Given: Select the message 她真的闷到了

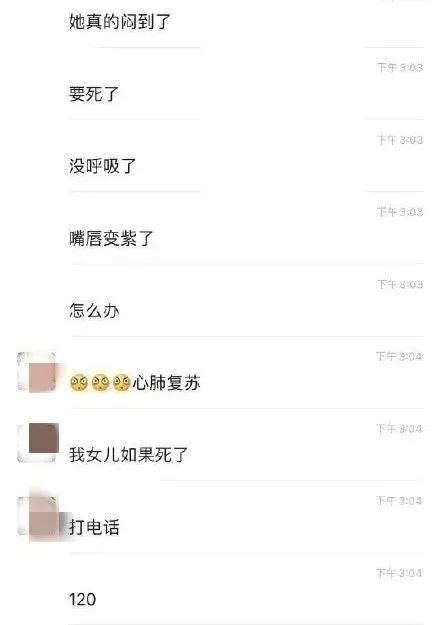Looking at the screenshot, I should pos(120,22).
